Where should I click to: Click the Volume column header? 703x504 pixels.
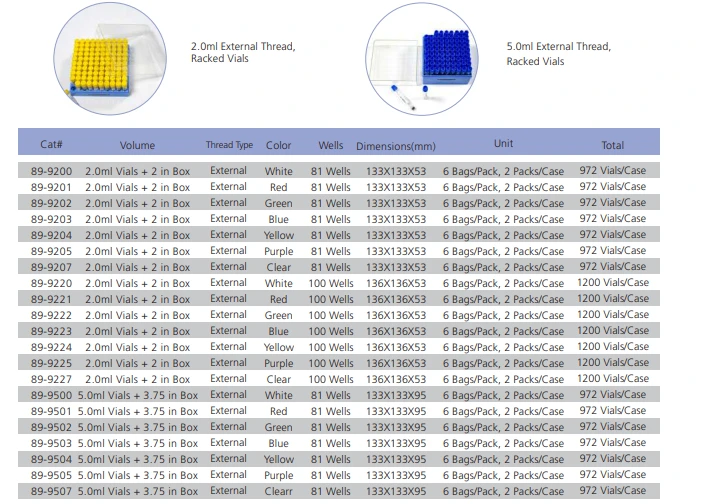click(x=137, y=145)
